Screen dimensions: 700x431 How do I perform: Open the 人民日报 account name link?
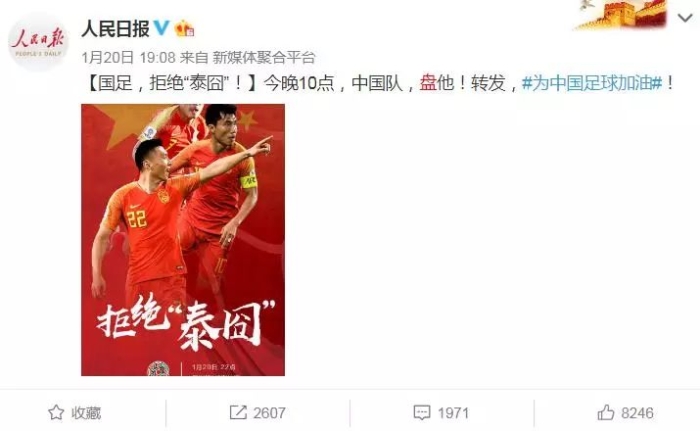[116, 29]
